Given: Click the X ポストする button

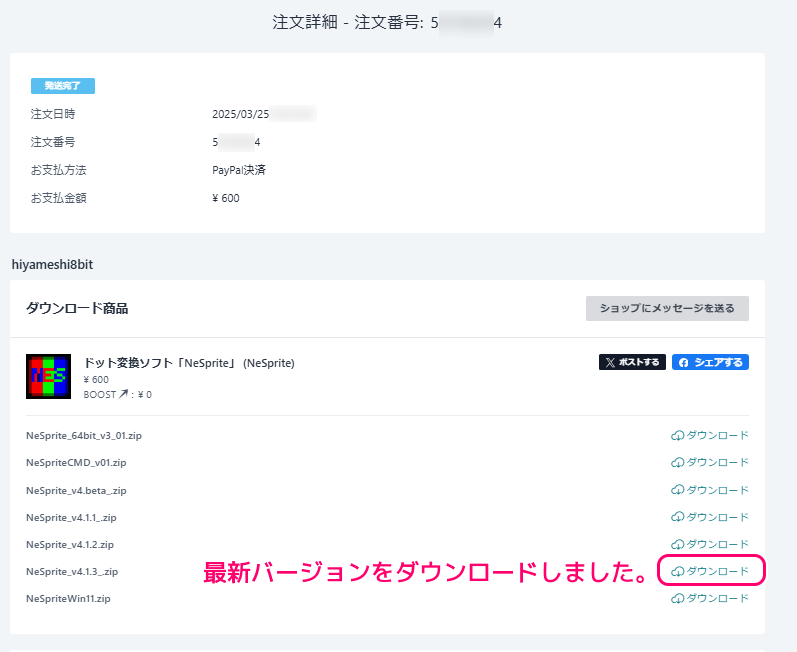Looking at the screenshot, I should click(632, 362).
